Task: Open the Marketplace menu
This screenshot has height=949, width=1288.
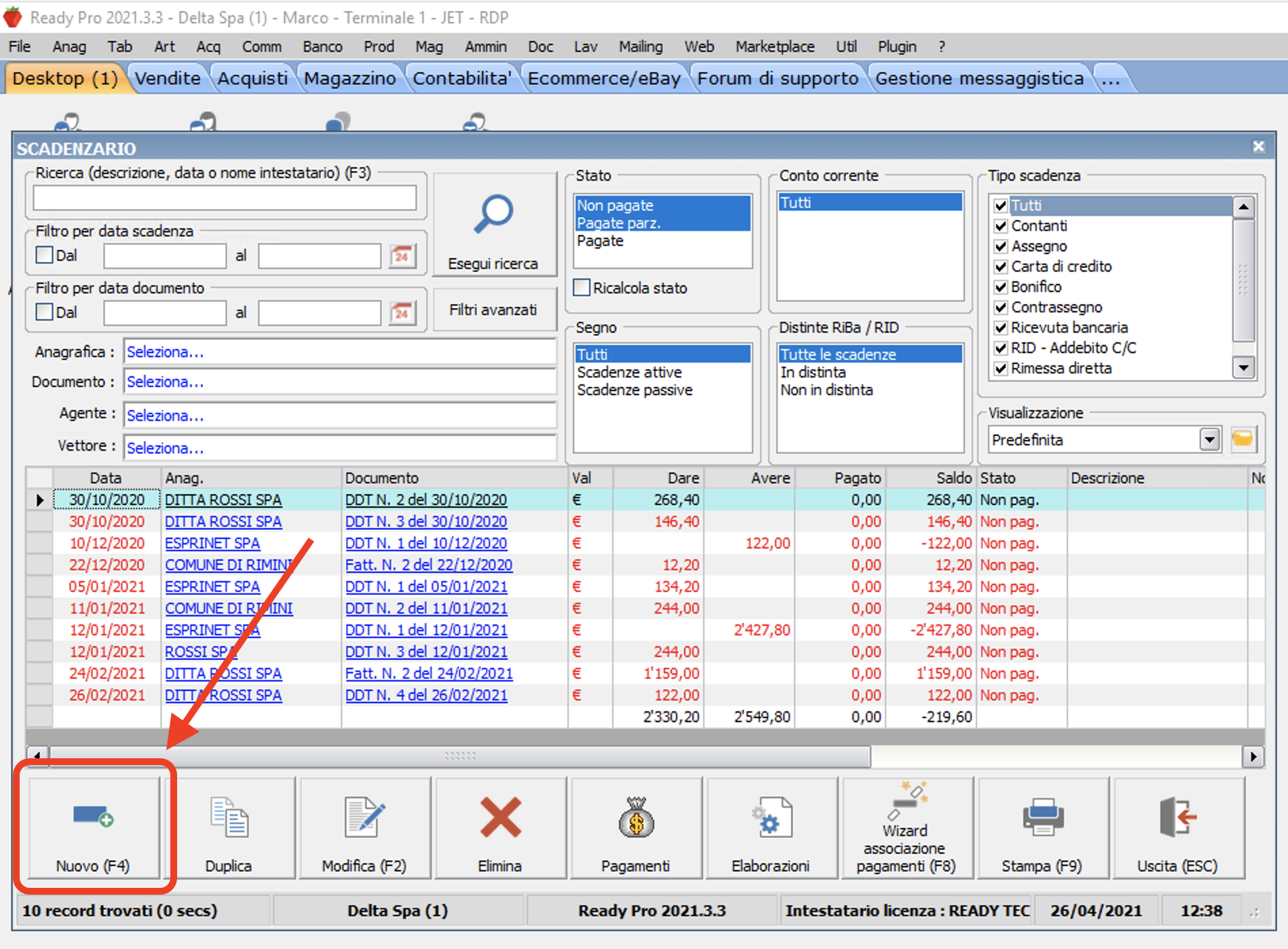Action: 775,46
